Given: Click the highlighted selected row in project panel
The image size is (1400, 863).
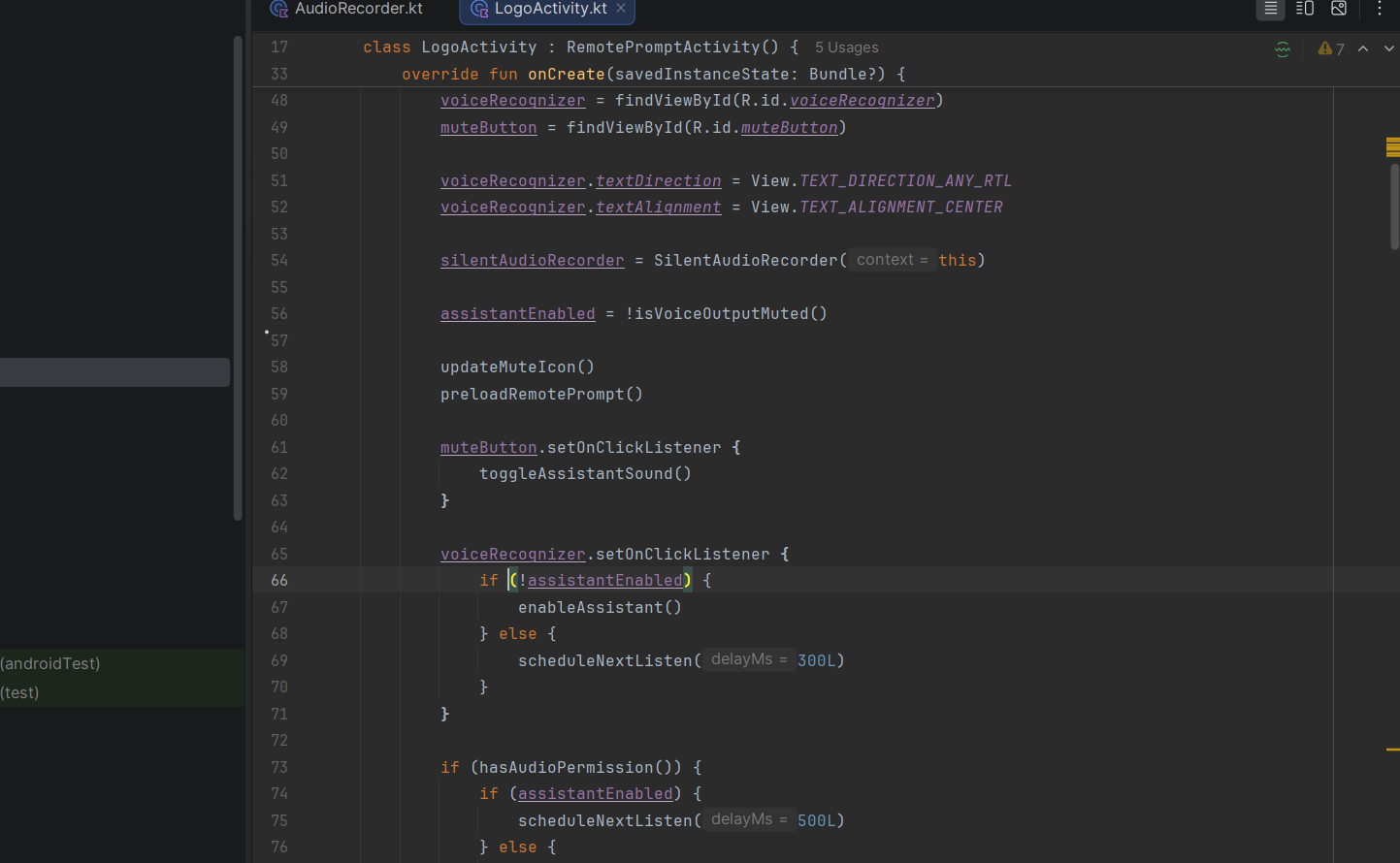Looking at the screenshot, I should coord(114,372).
